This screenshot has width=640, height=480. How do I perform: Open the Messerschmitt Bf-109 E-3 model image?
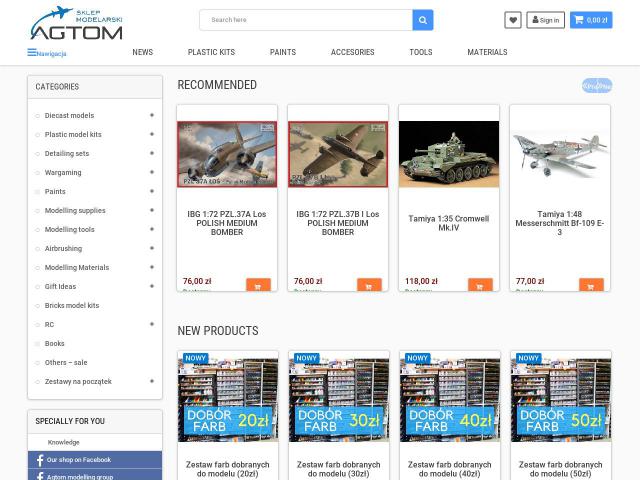coord(560,154)
